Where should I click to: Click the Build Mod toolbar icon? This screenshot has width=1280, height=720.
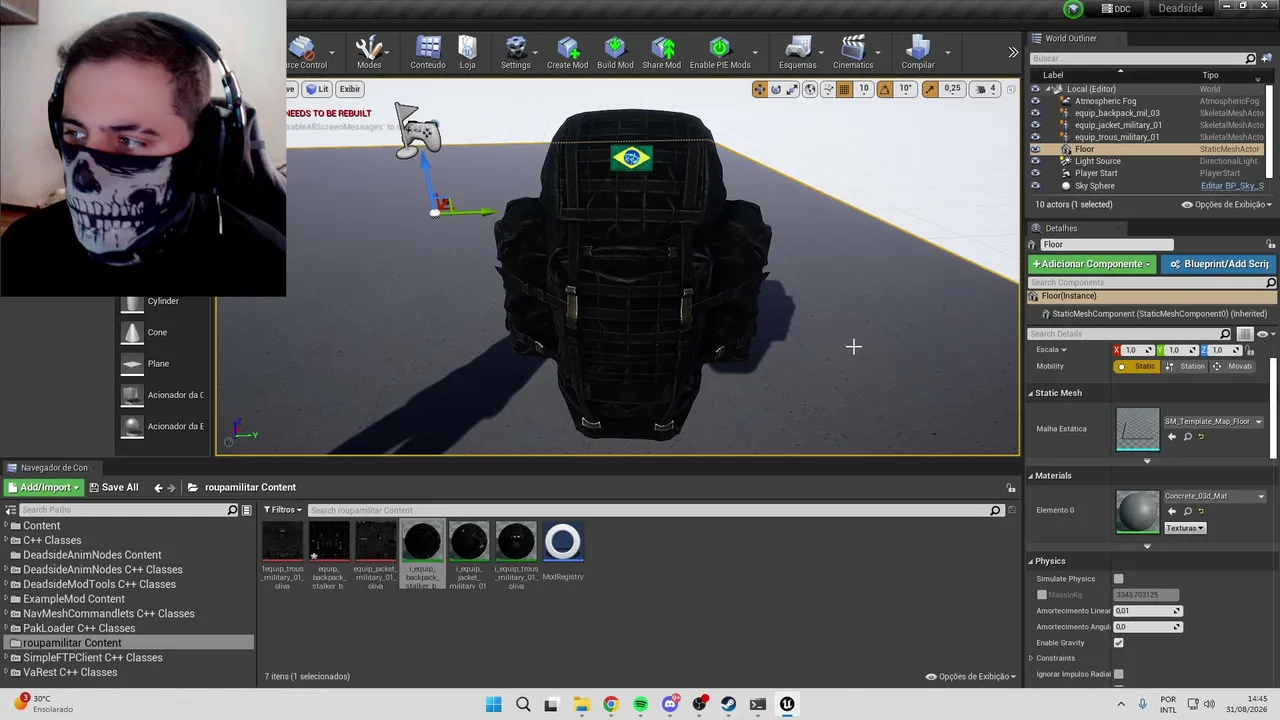tap(615, 52)
